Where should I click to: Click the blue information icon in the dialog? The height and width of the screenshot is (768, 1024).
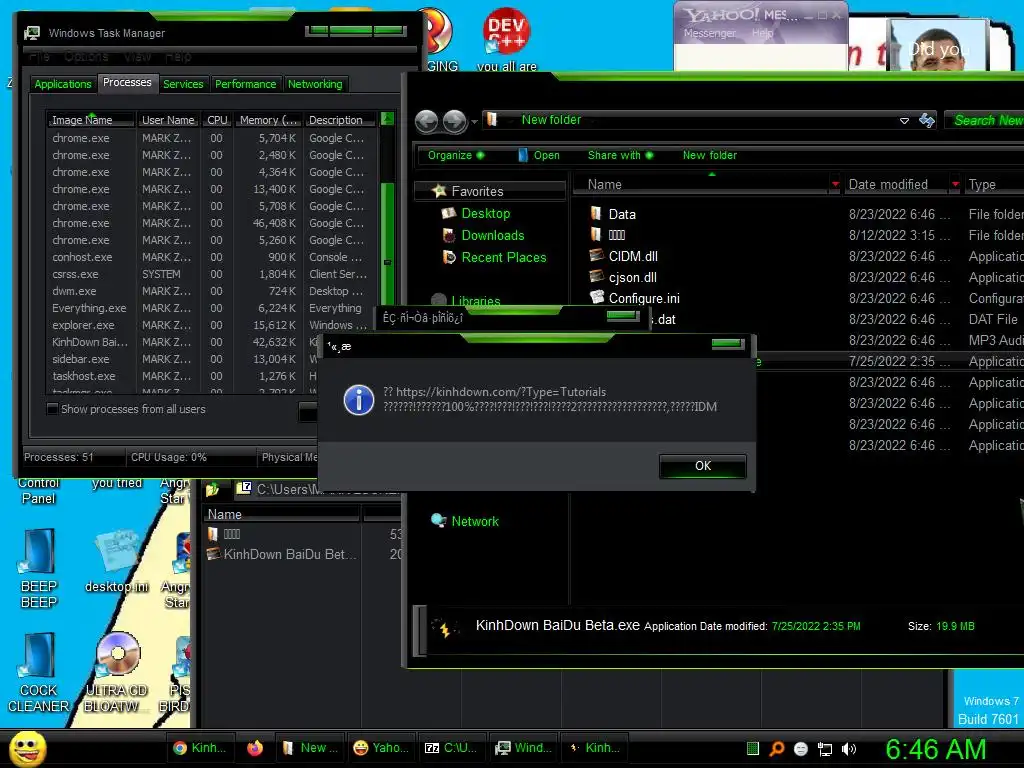(359, 400)
